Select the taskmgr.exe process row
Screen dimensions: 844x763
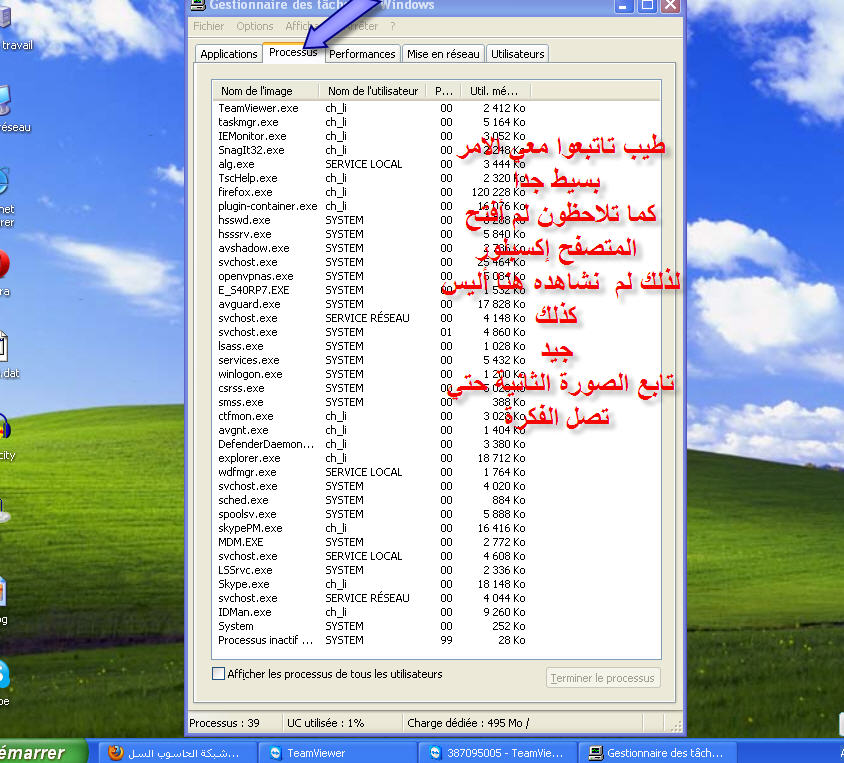click(x=248, y=122)
